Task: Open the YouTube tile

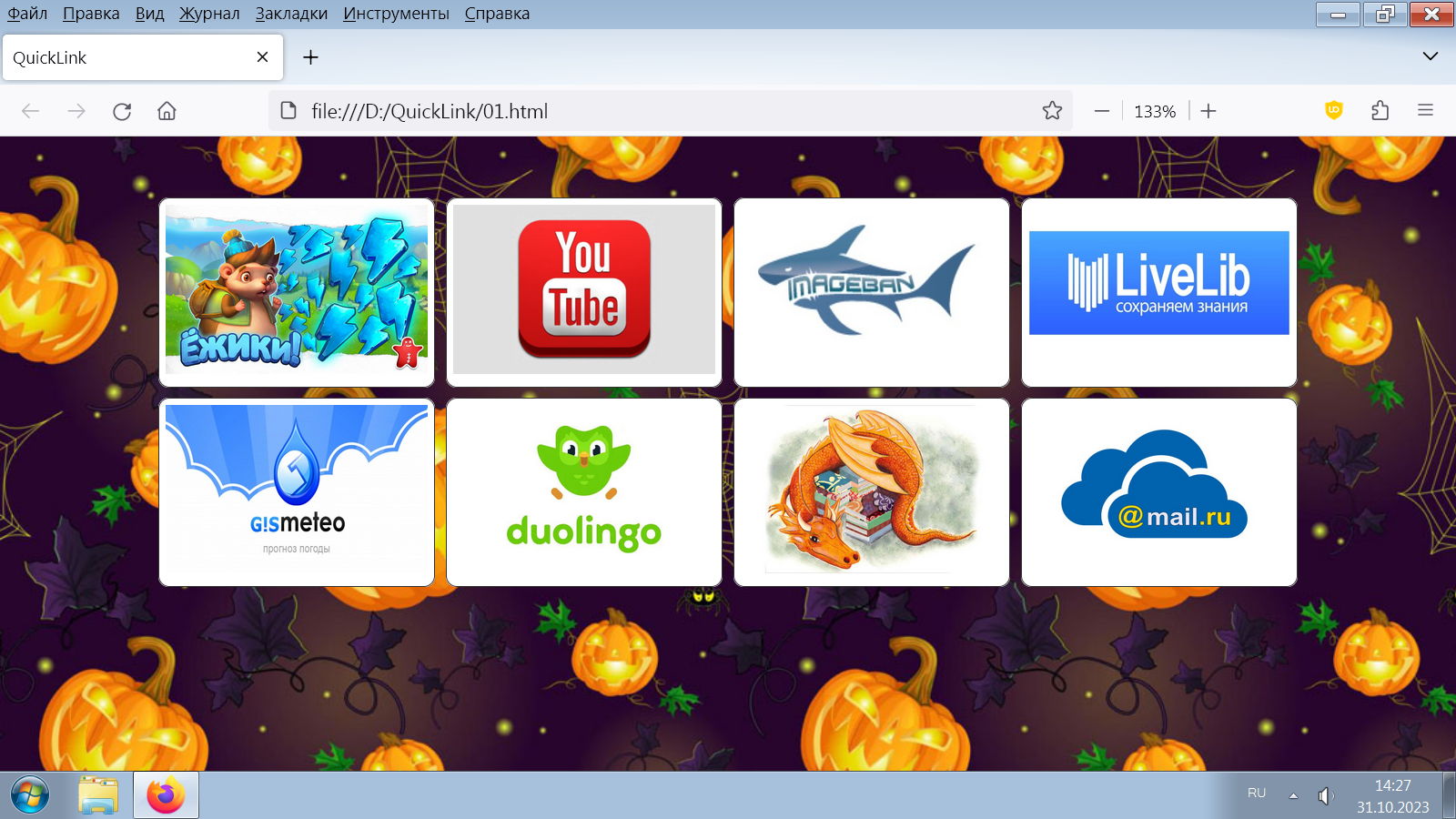Action: click(x=584, y=292)
